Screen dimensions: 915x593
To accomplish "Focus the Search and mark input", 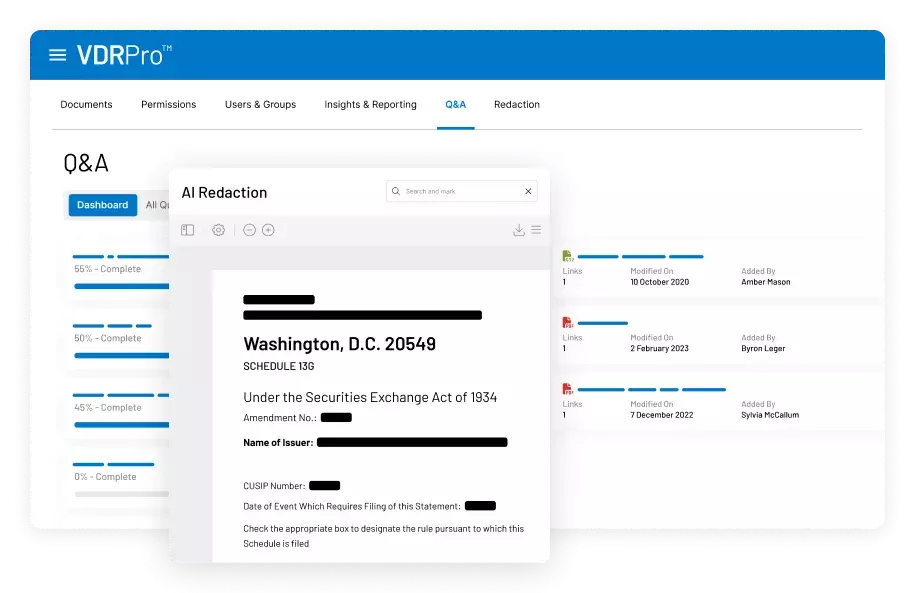I will coord(460,191).
